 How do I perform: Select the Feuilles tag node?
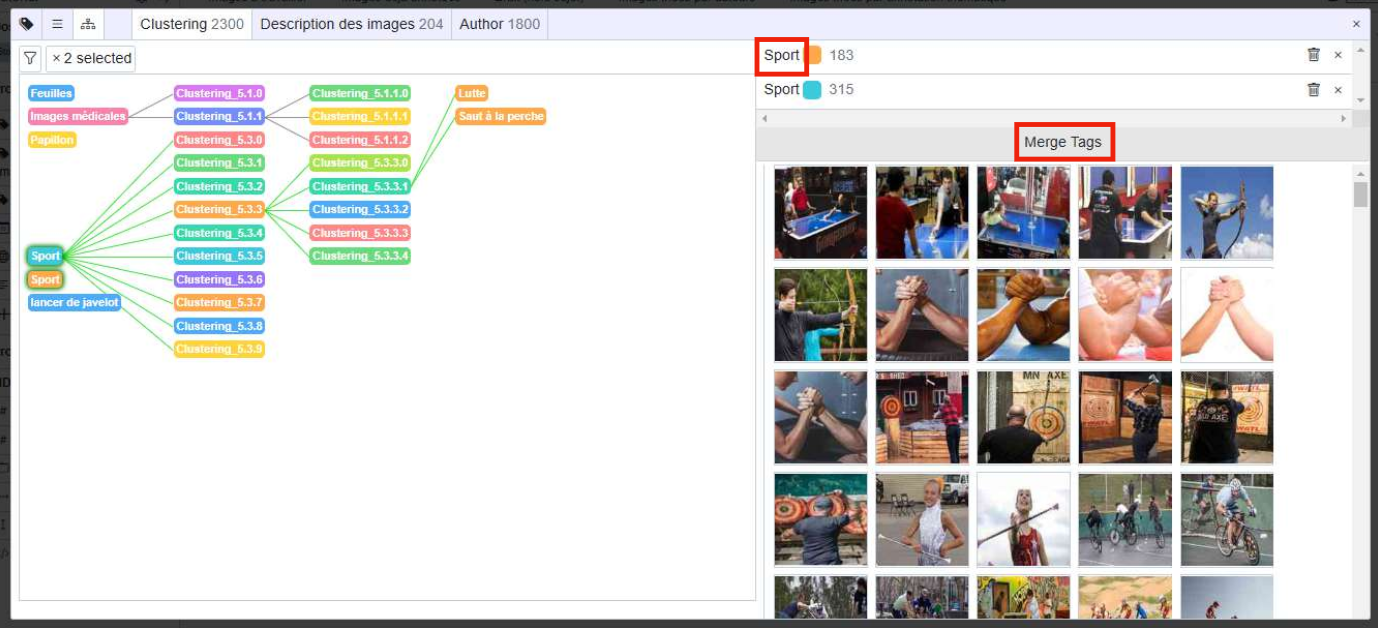(x=51, y=93)
